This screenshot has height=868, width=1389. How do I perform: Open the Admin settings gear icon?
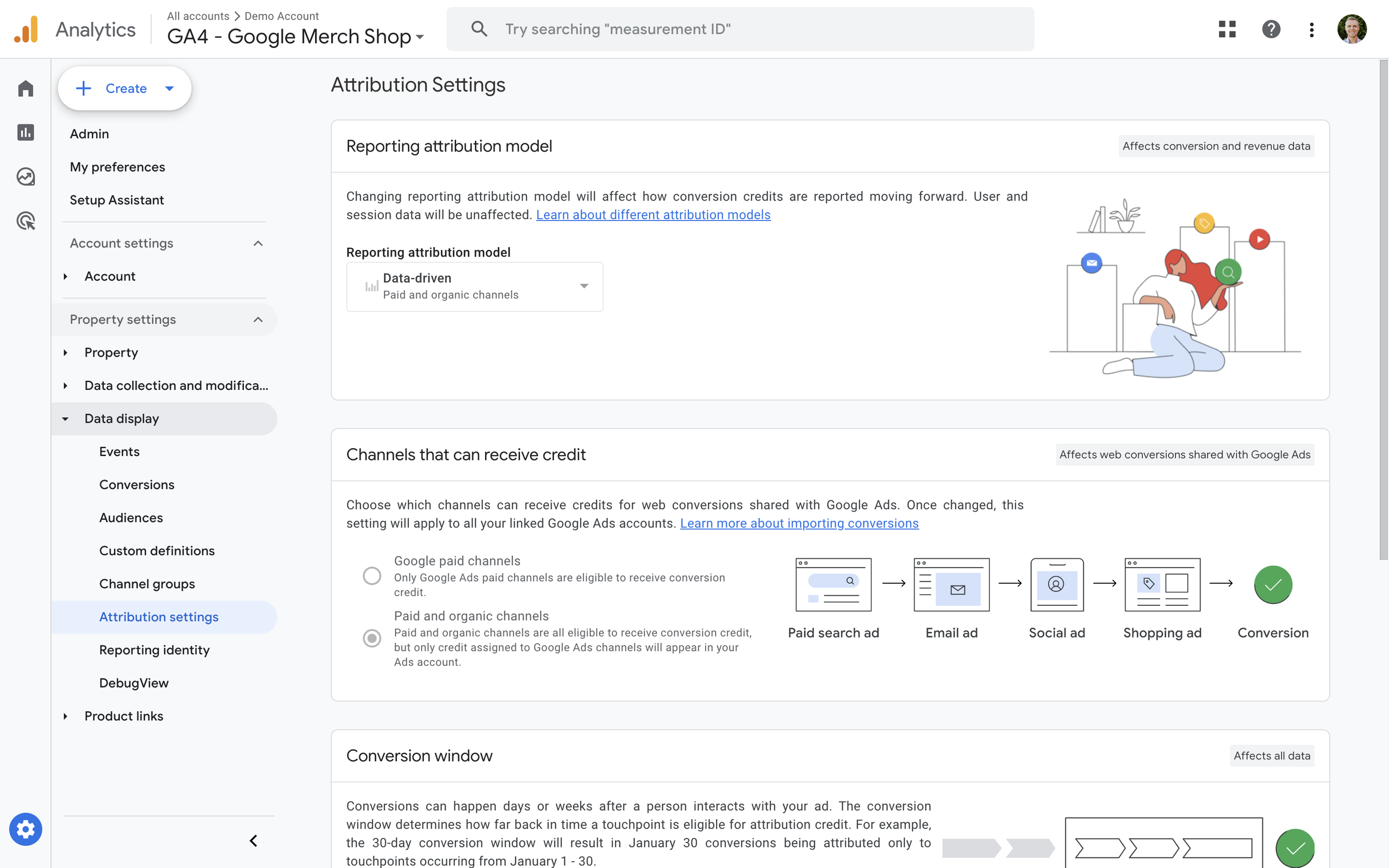25,829
